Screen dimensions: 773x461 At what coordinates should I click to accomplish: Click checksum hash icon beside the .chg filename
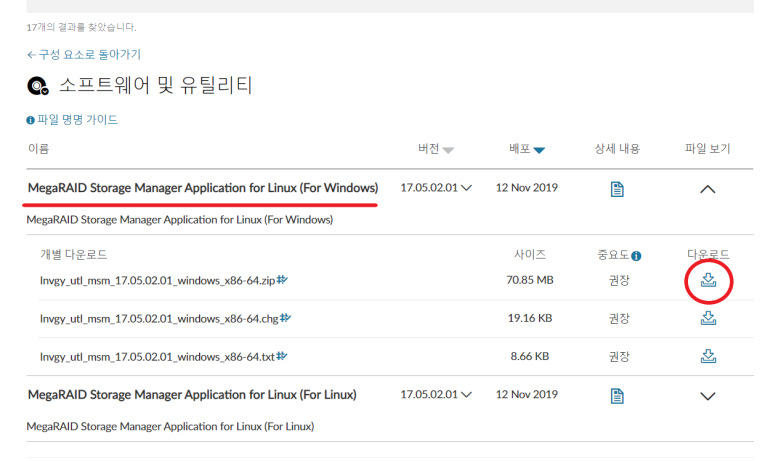(285, 318)
